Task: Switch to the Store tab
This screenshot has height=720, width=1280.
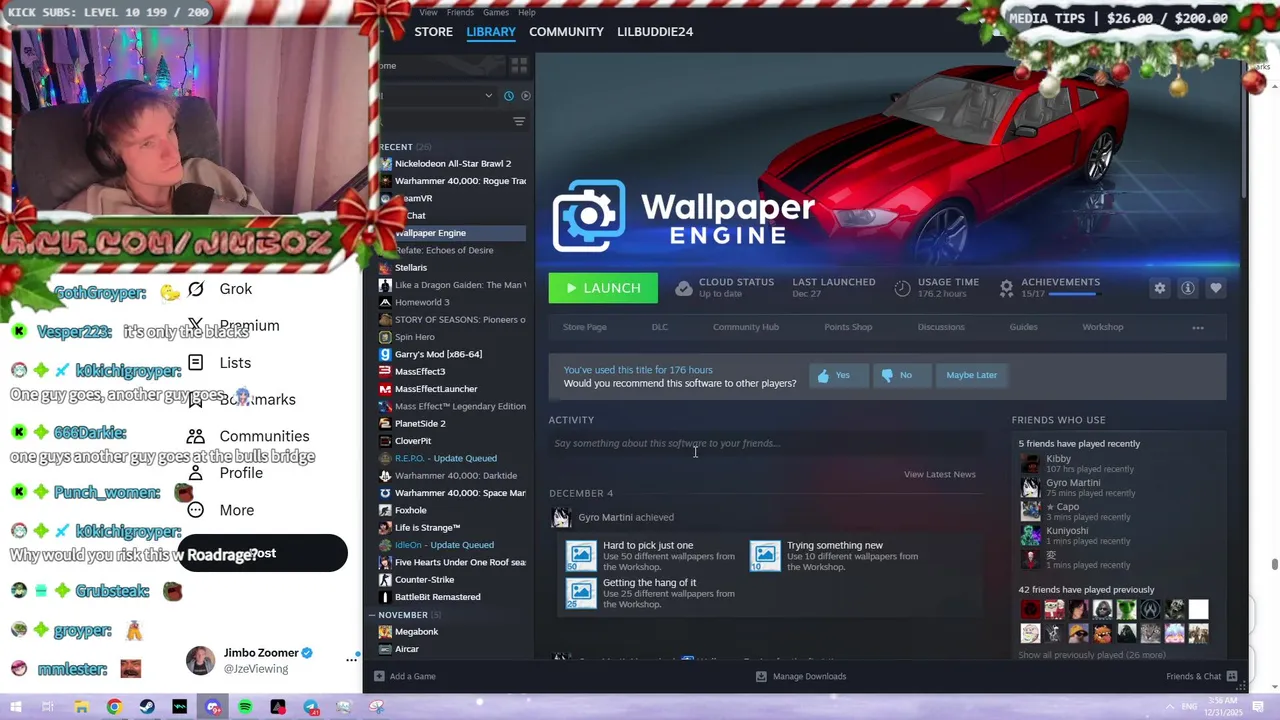Action: 434,32
